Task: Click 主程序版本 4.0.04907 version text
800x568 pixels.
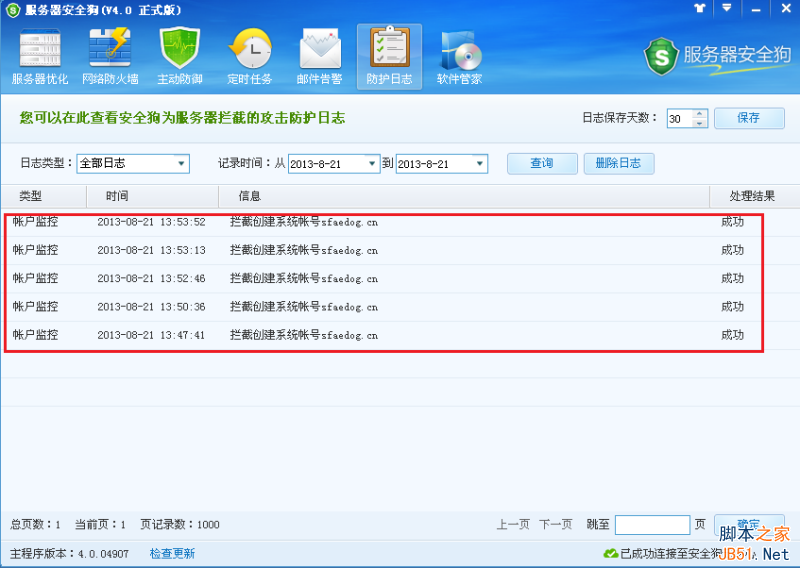Action: pyautogui.click(x=69, y=553)
